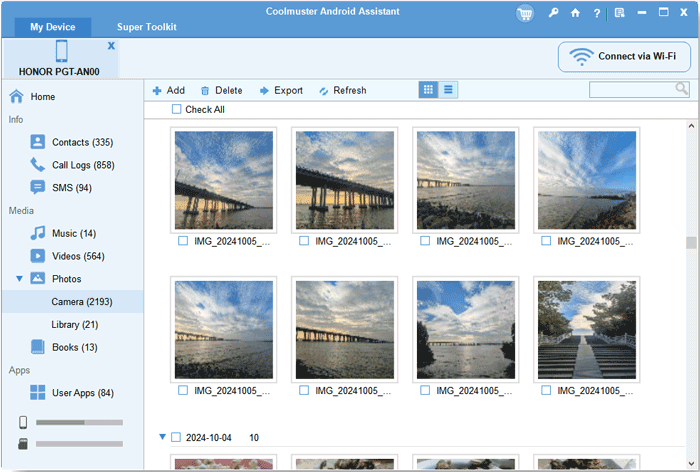This screenshot has height=472, width=700.
Task: Switch to My Device tab
Action: click(51, 27)
